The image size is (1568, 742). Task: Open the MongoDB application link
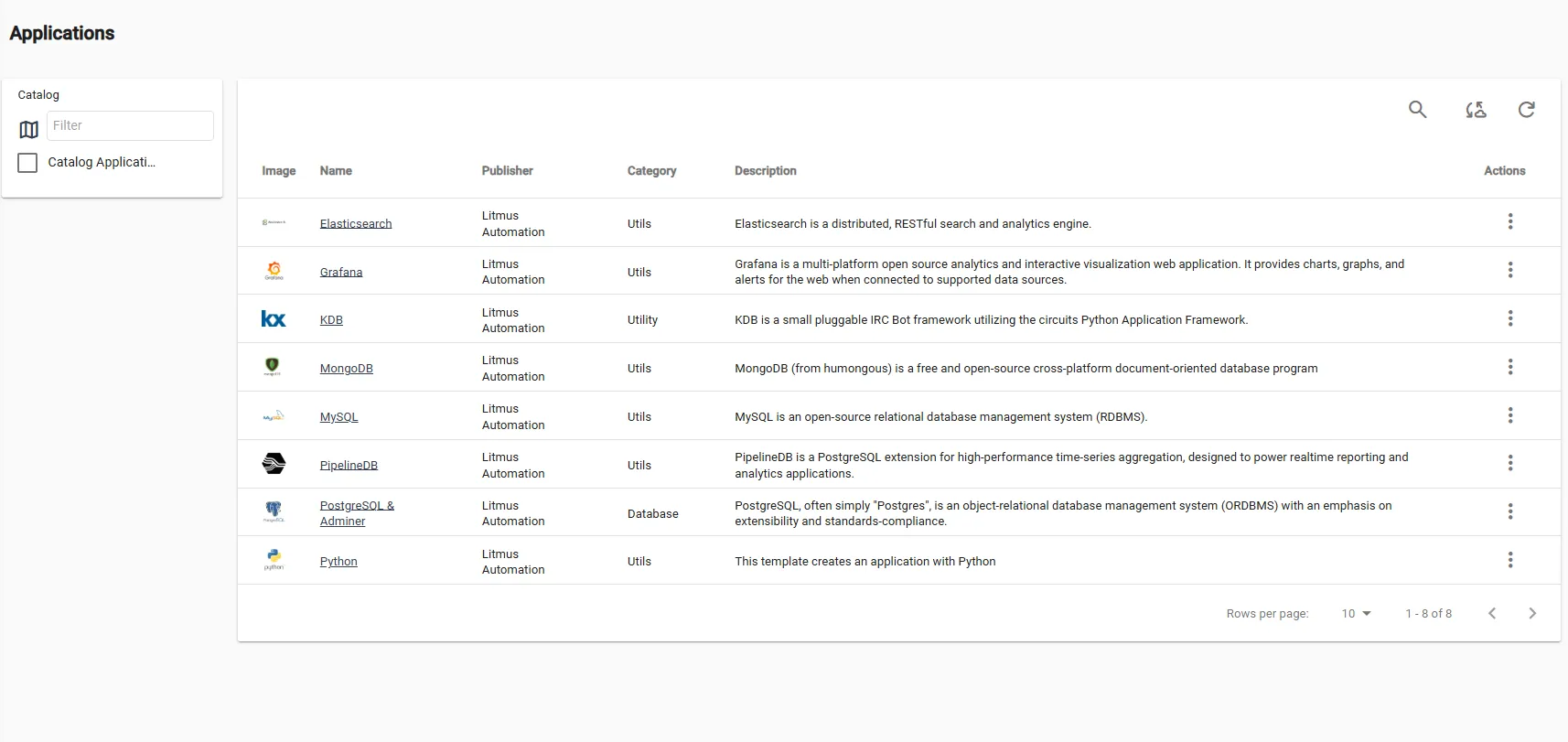347,369
